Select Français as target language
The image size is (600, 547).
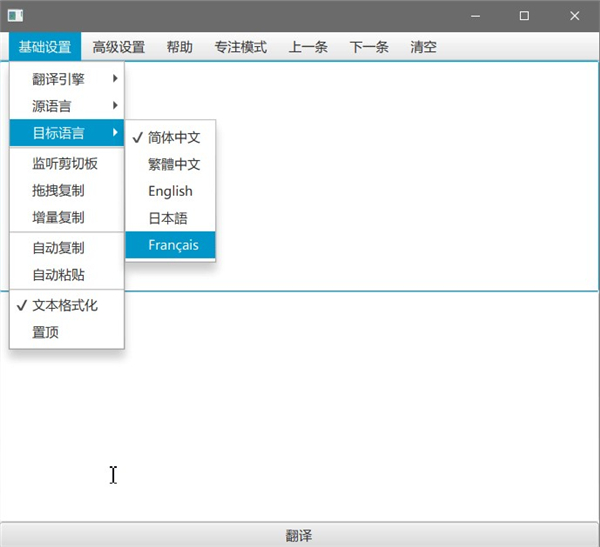(173, 245)
